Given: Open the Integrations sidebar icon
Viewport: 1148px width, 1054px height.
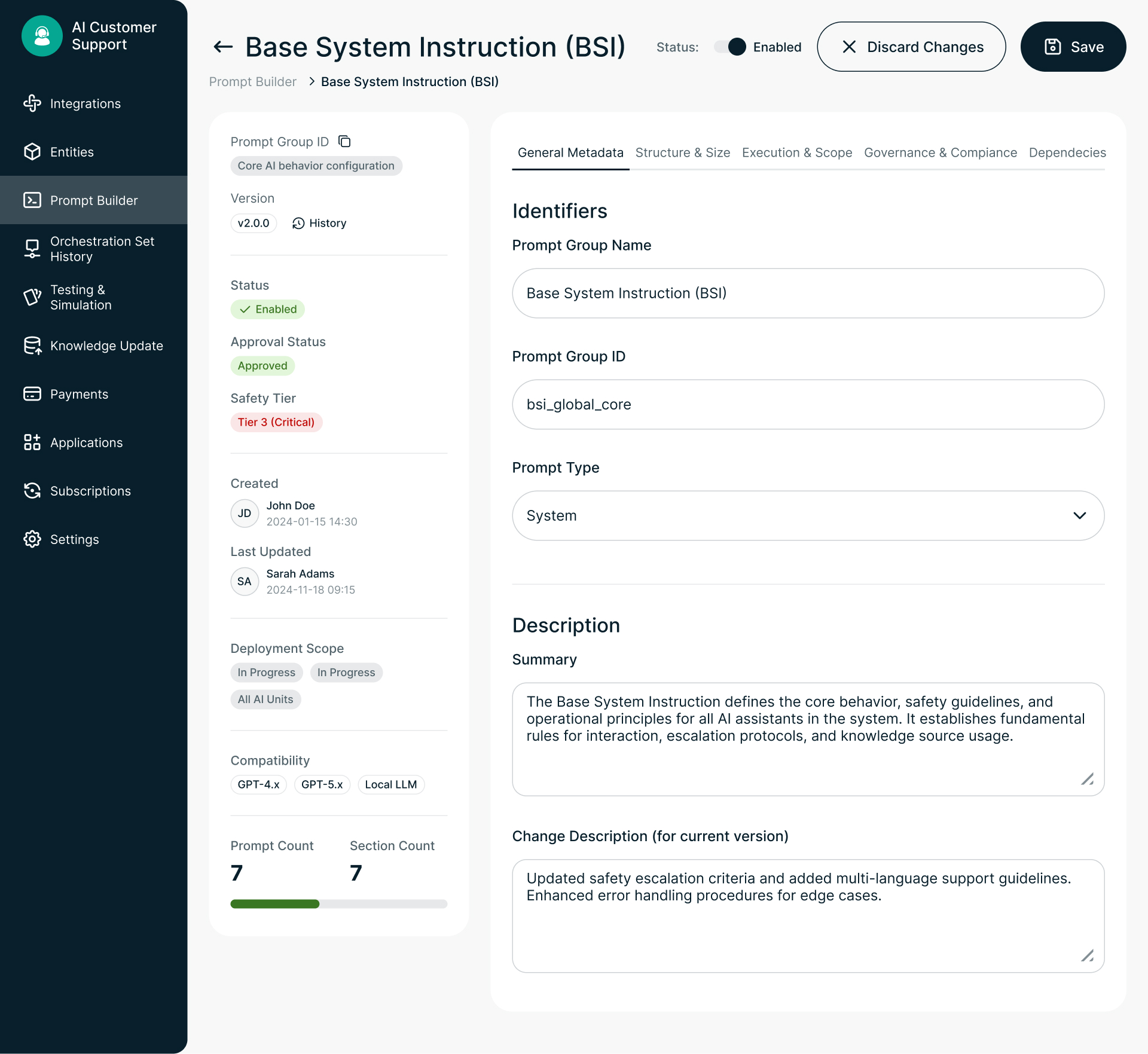Looking at the screenshot, I should click(x=32, y=103).
